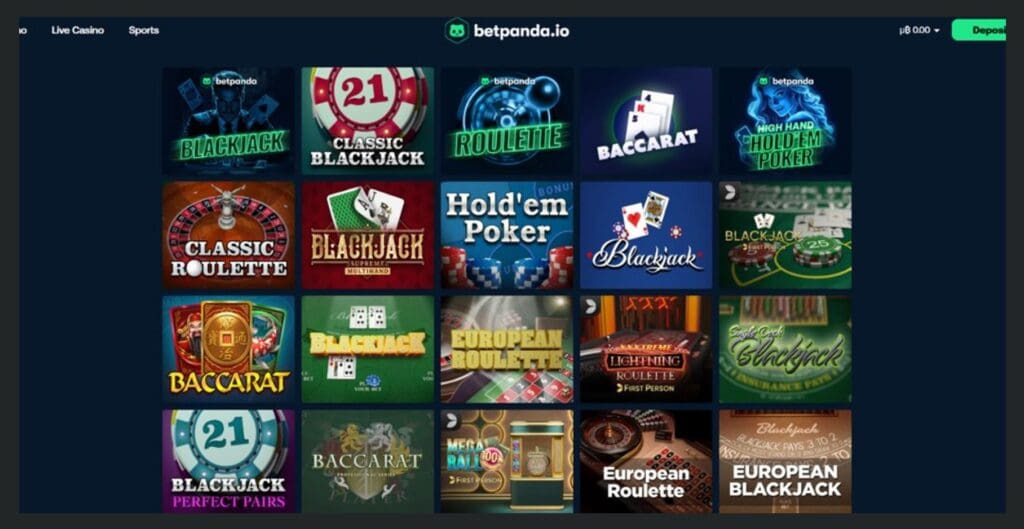Go to the Sports section
Viewport: 1024px width, 529px height.
pyautogui.click(x=144, y=30)
